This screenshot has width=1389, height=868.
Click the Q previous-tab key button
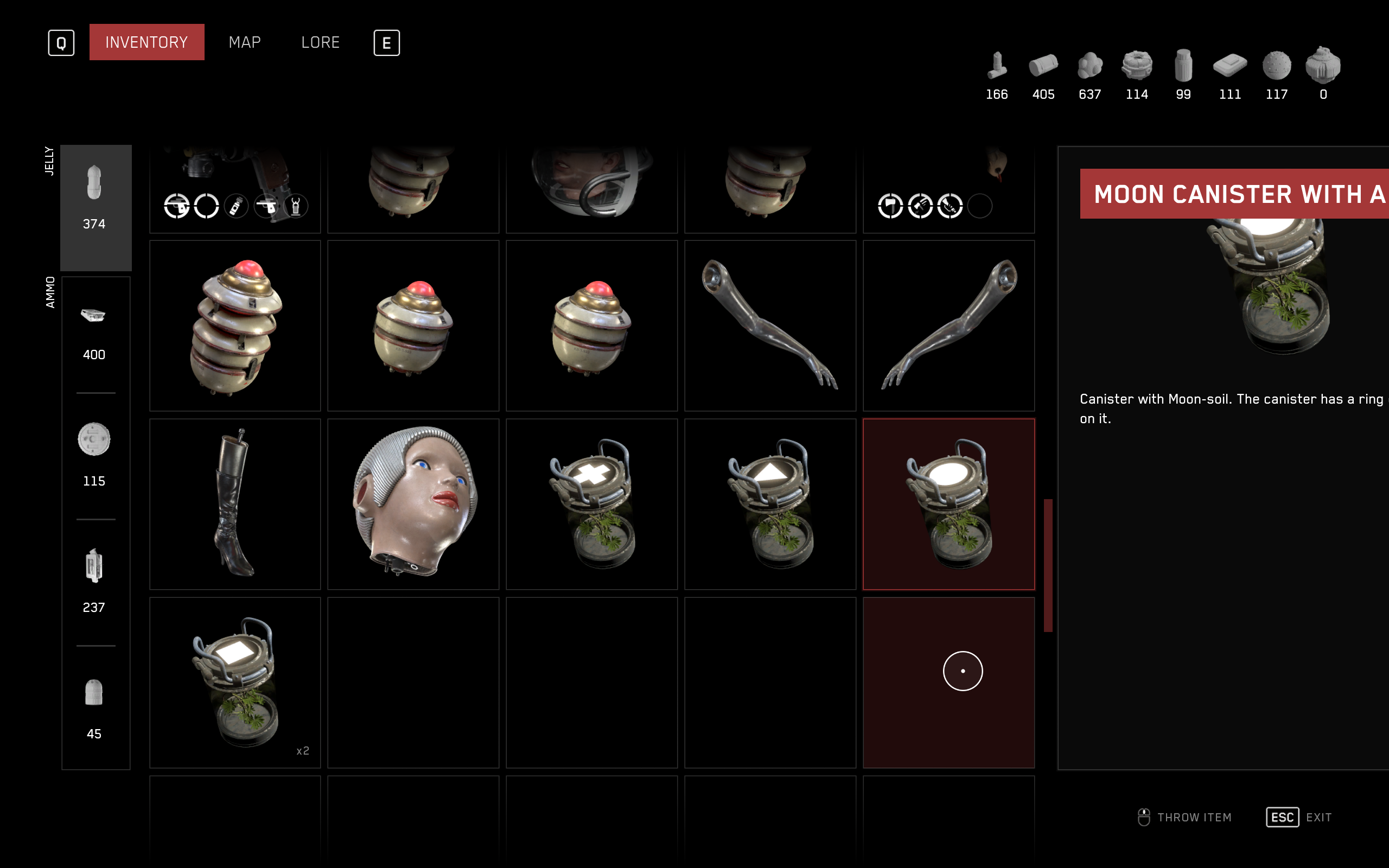[61, 42]
